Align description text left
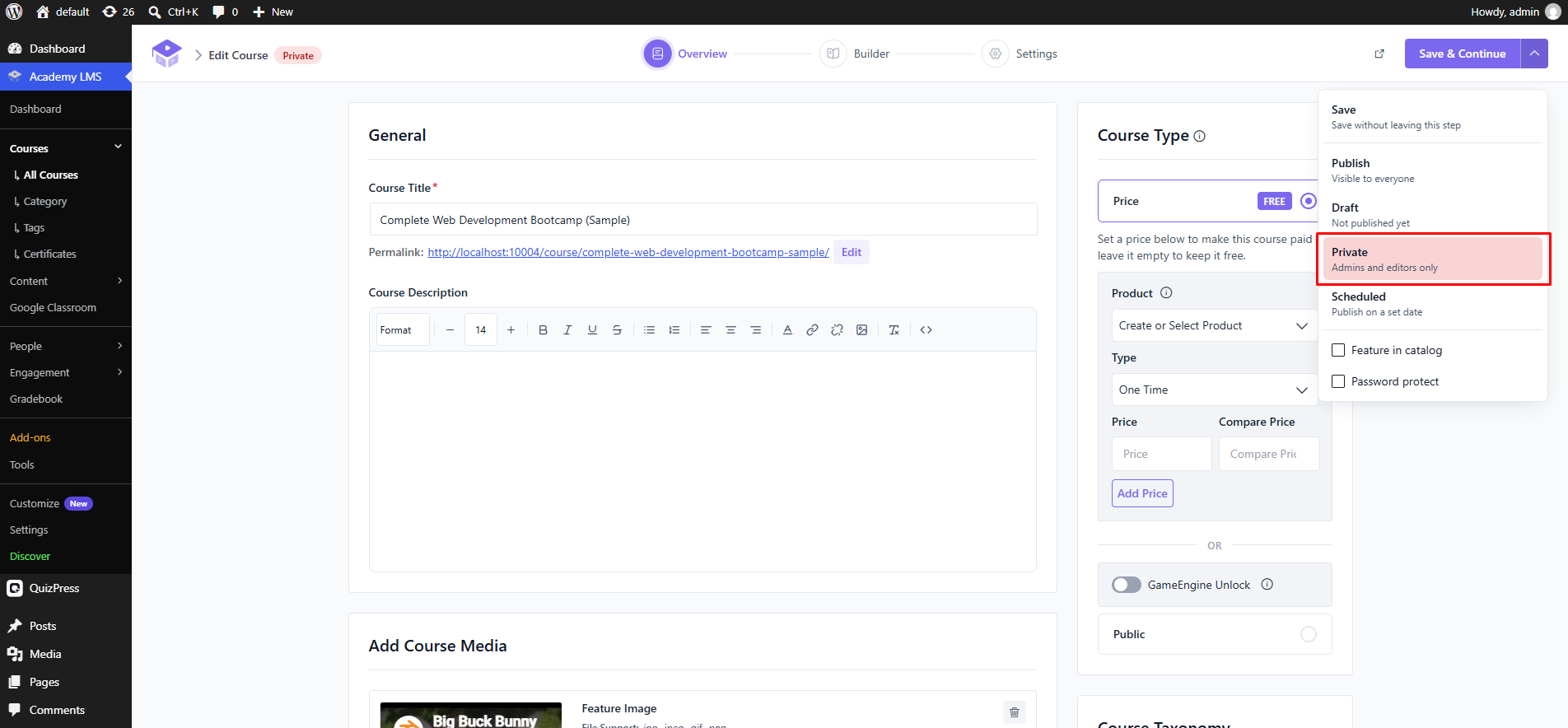 706,330
